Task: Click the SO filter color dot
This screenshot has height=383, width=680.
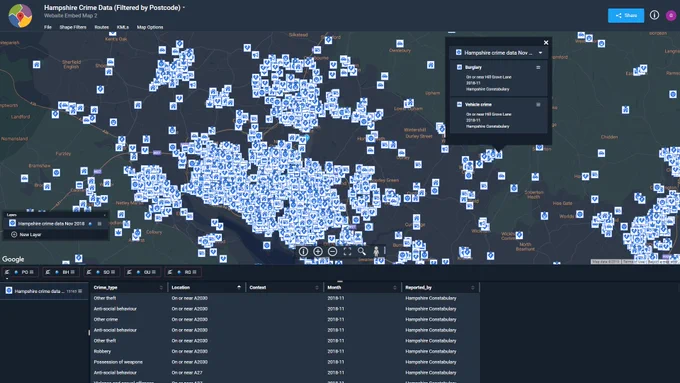Action: click(x=98, y=272)
